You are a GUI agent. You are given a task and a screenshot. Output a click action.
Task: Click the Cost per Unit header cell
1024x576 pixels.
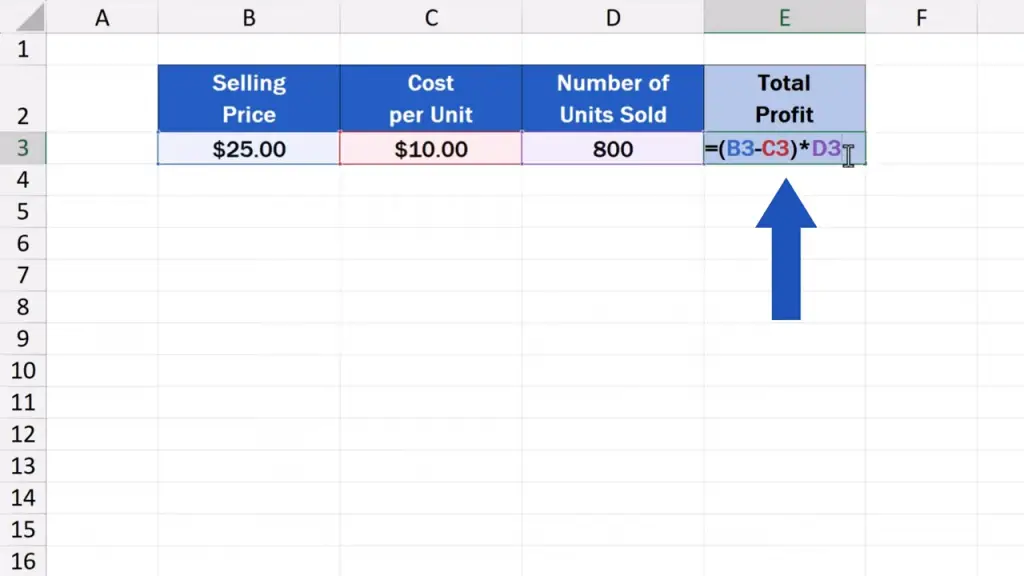click(430, 98)
